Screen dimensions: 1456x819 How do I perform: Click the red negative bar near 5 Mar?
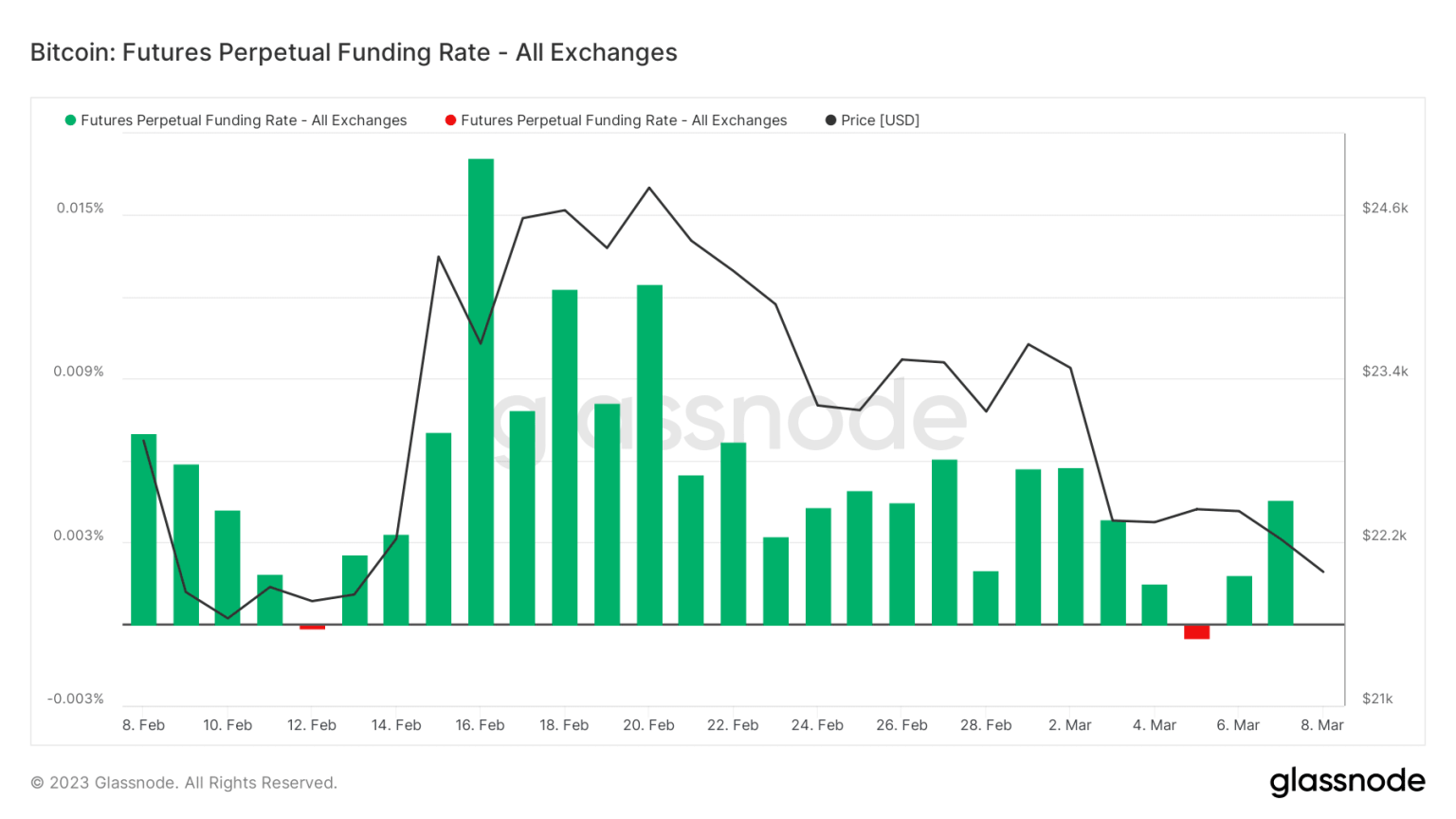pyautogui.click(x=1196, y=631)
